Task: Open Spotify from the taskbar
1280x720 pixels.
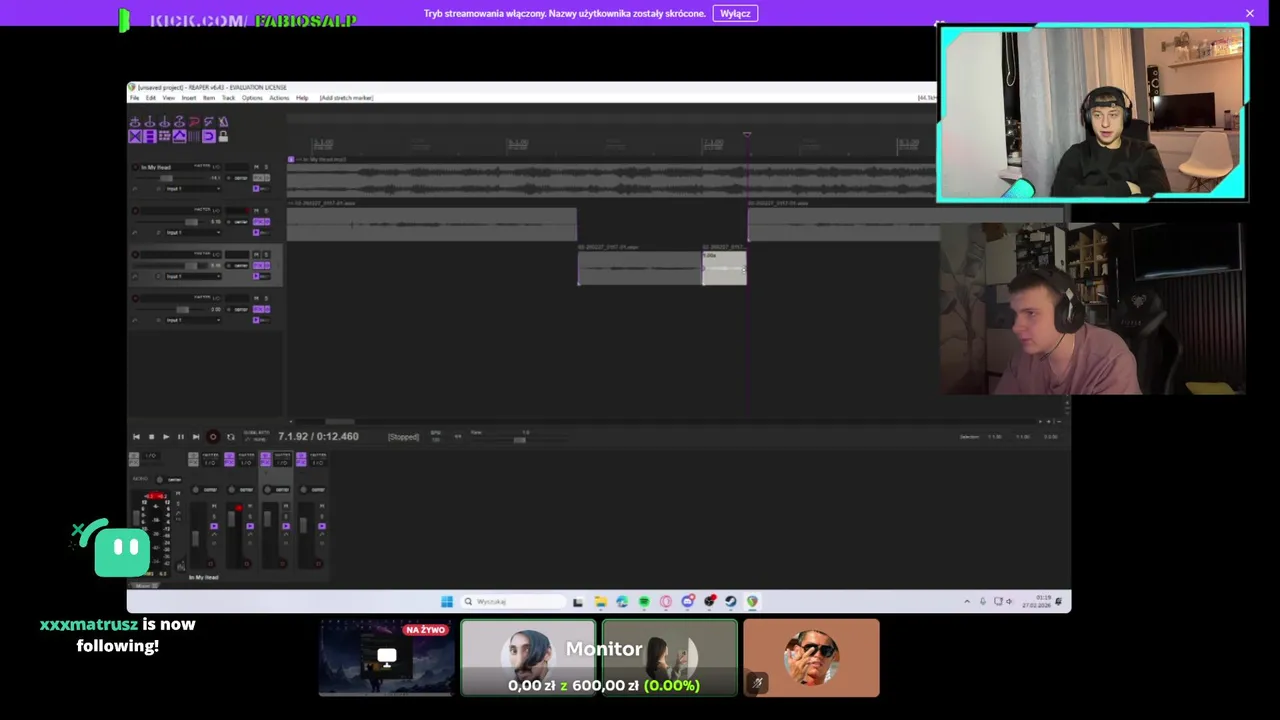Action: (x=644, y=602)
